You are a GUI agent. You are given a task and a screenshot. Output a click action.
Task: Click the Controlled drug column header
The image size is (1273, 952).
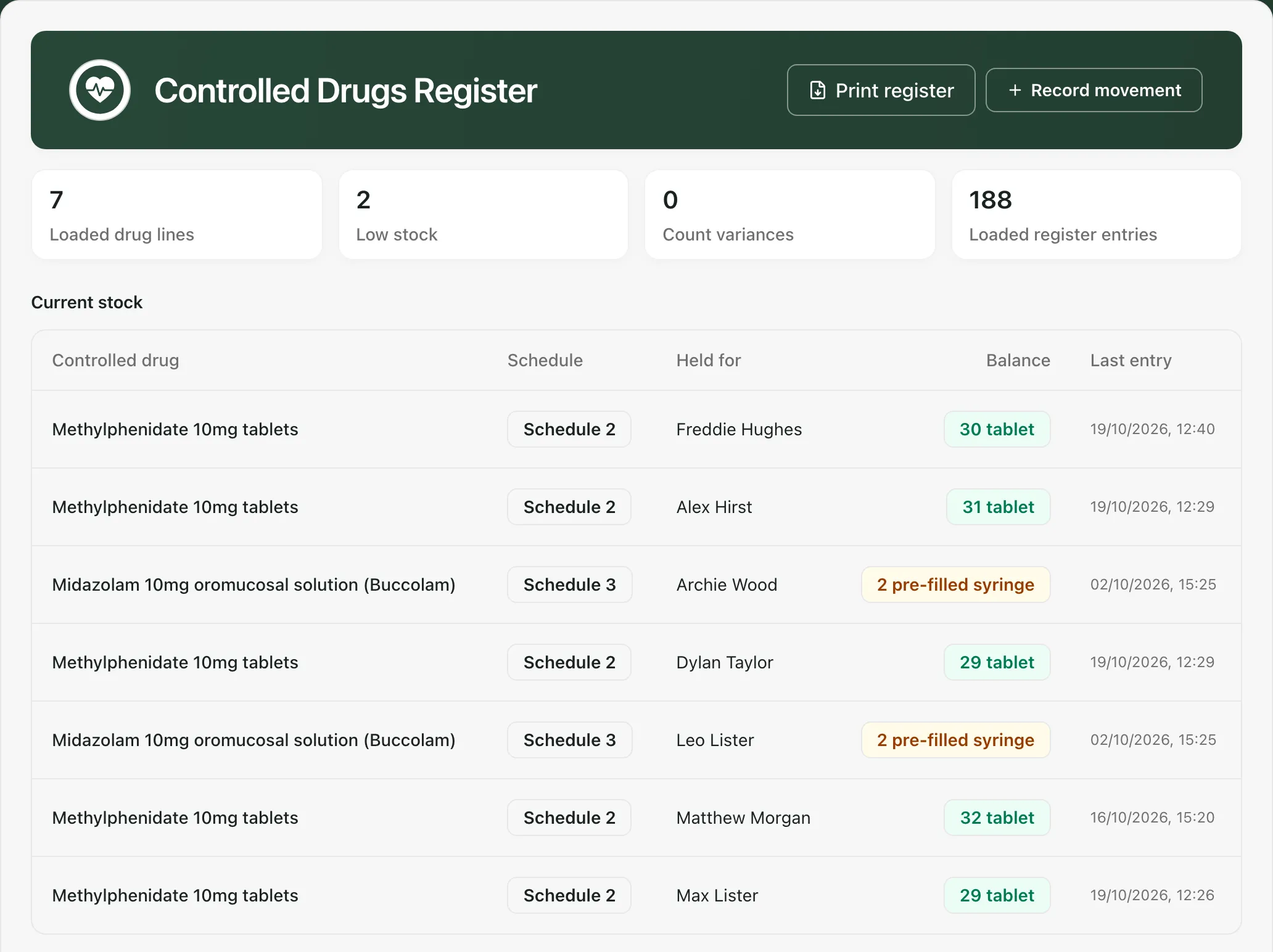coord(115,360)
